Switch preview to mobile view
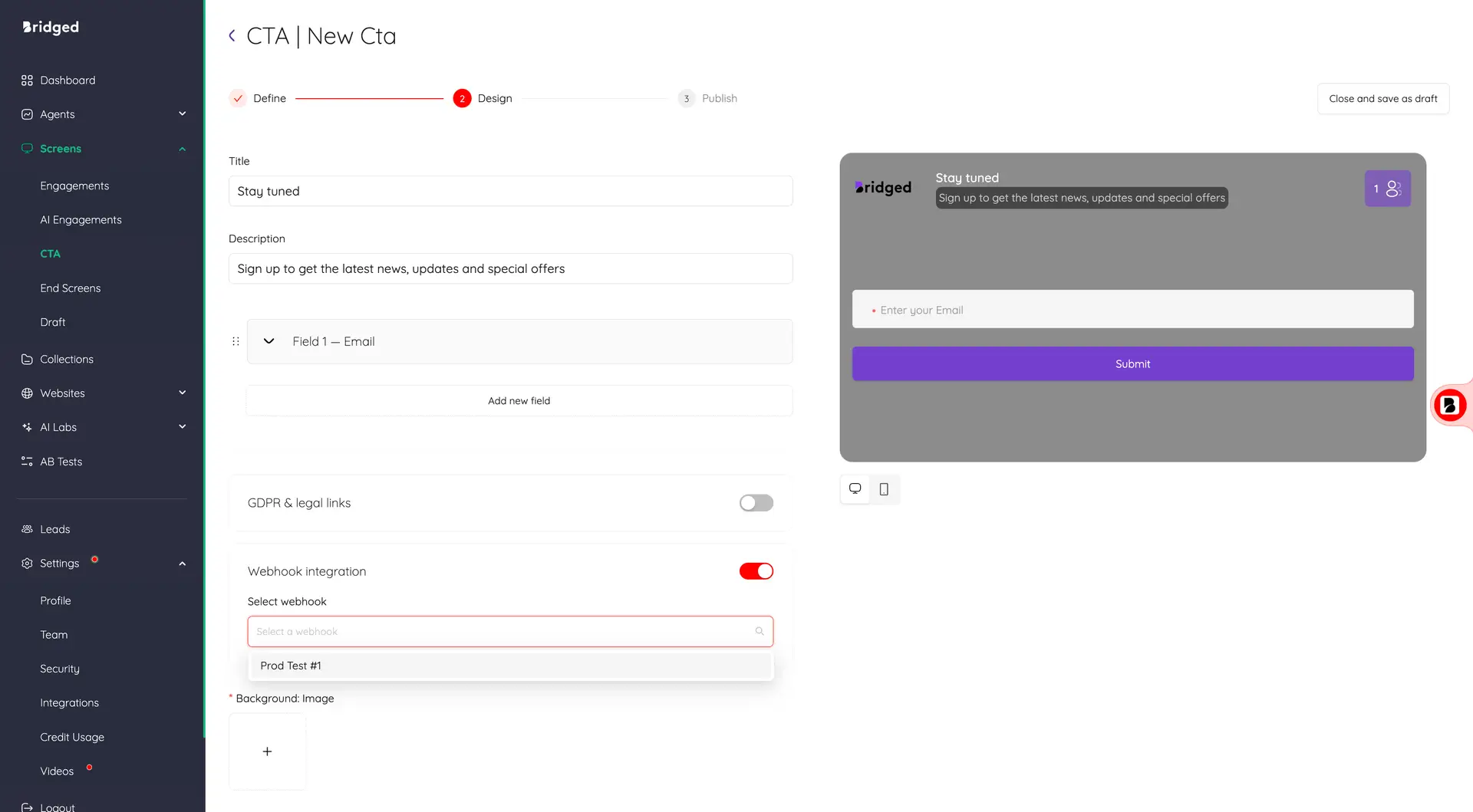Screen dimensions: 1473x812 pos(884,489)
